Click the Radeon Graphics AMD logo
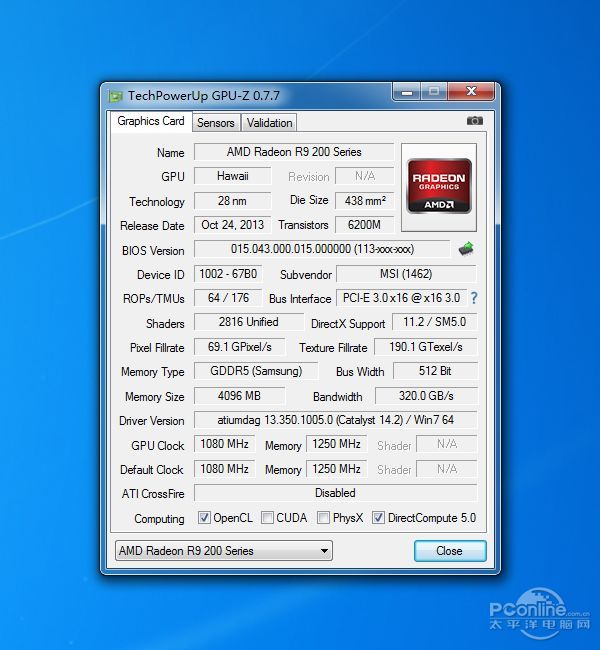The image size is (600, 650). tap(439, 187)
